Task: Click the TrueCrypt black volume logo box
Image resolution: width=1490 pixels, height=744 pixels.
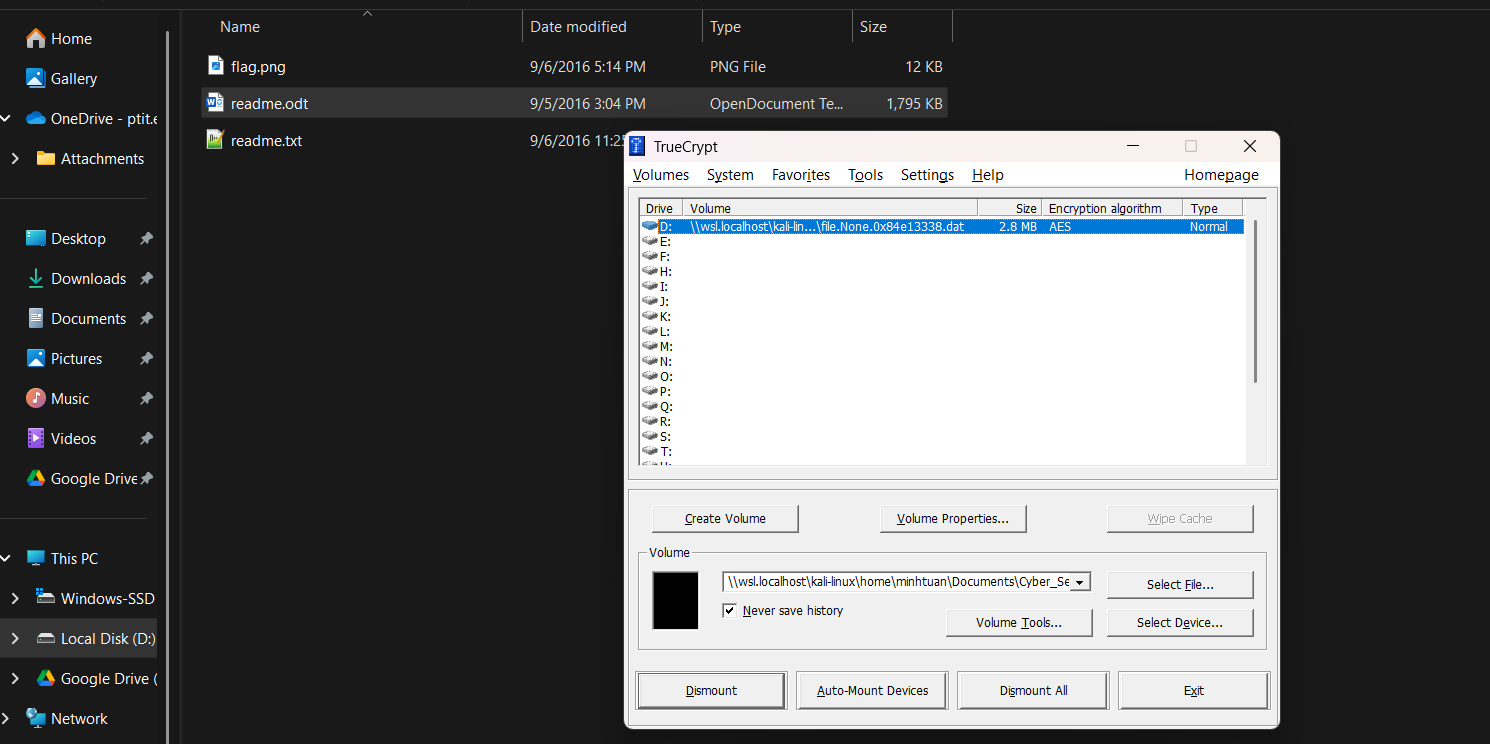Action: tap(675, 601)
